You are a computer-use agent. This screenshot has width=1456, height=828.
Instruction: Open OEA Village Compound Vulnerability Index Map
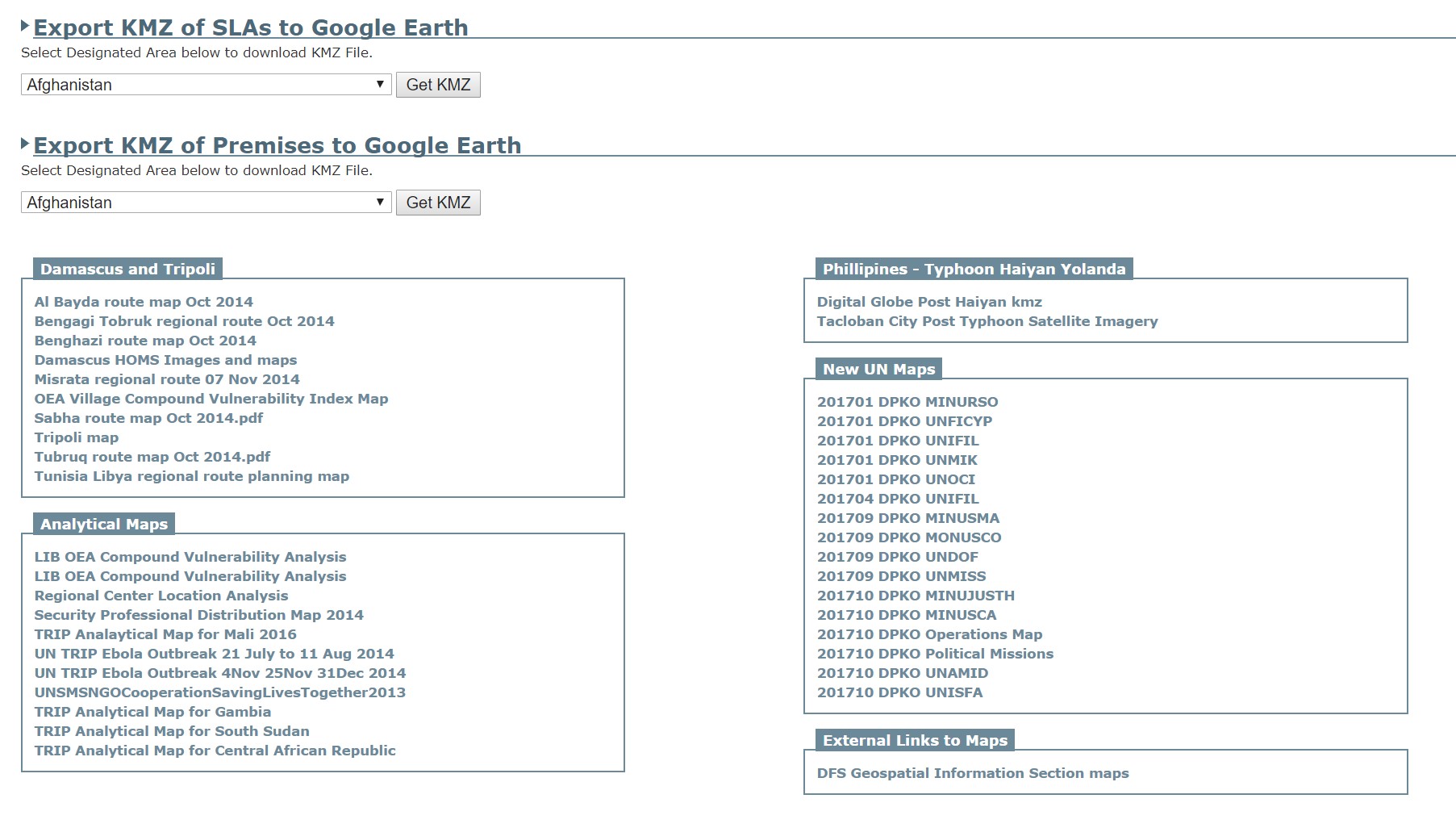coord(211,398)
